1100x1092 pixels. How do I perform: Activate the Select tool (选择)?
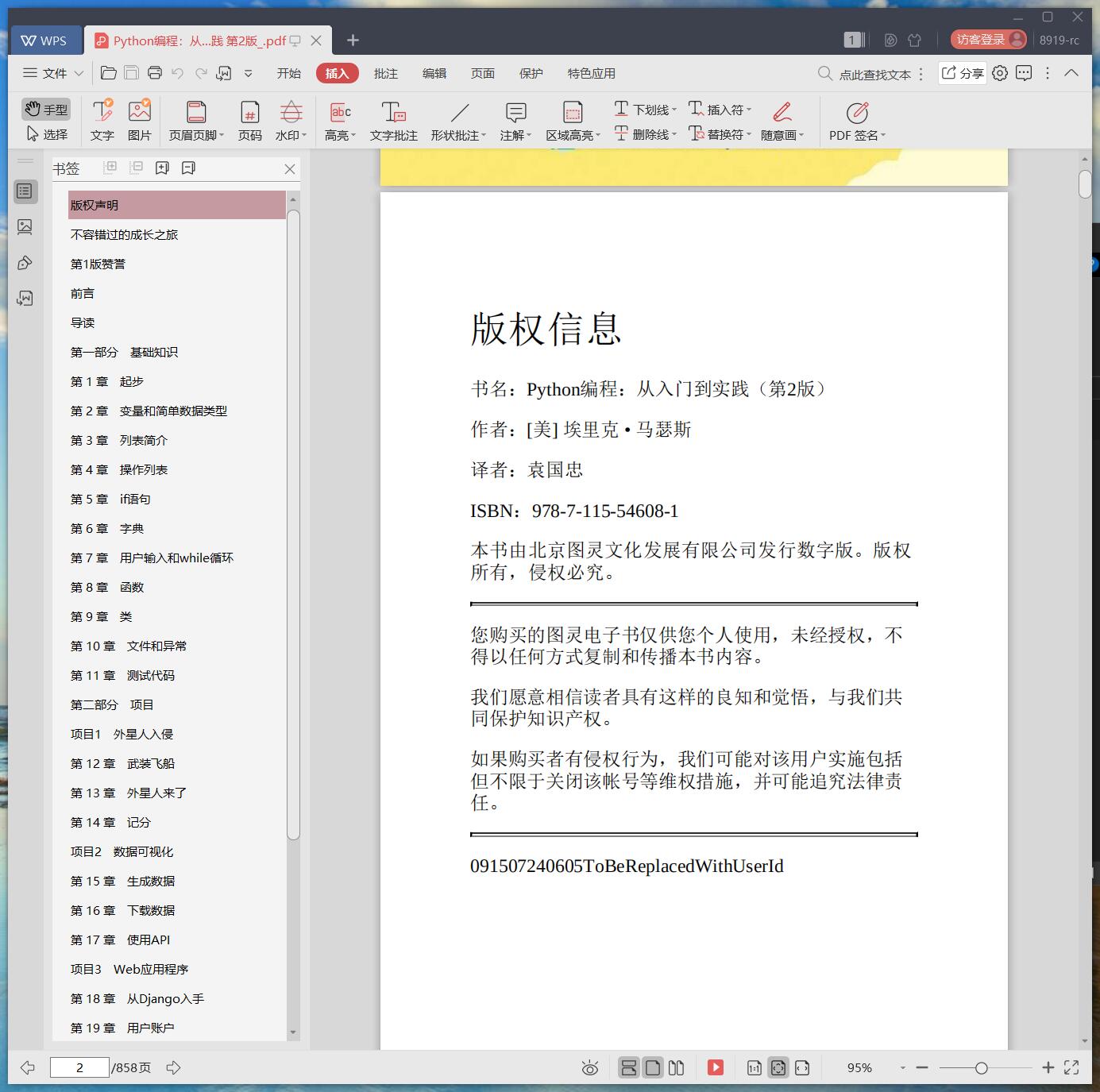(47, 134)
